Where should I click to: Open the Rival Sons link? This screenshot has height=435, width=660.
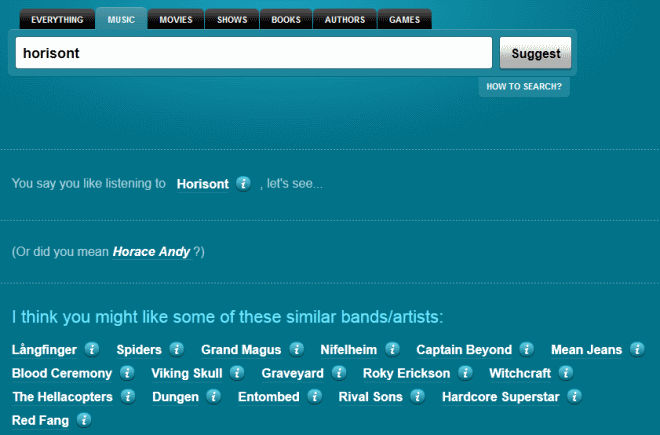click(x=370, y=397)
